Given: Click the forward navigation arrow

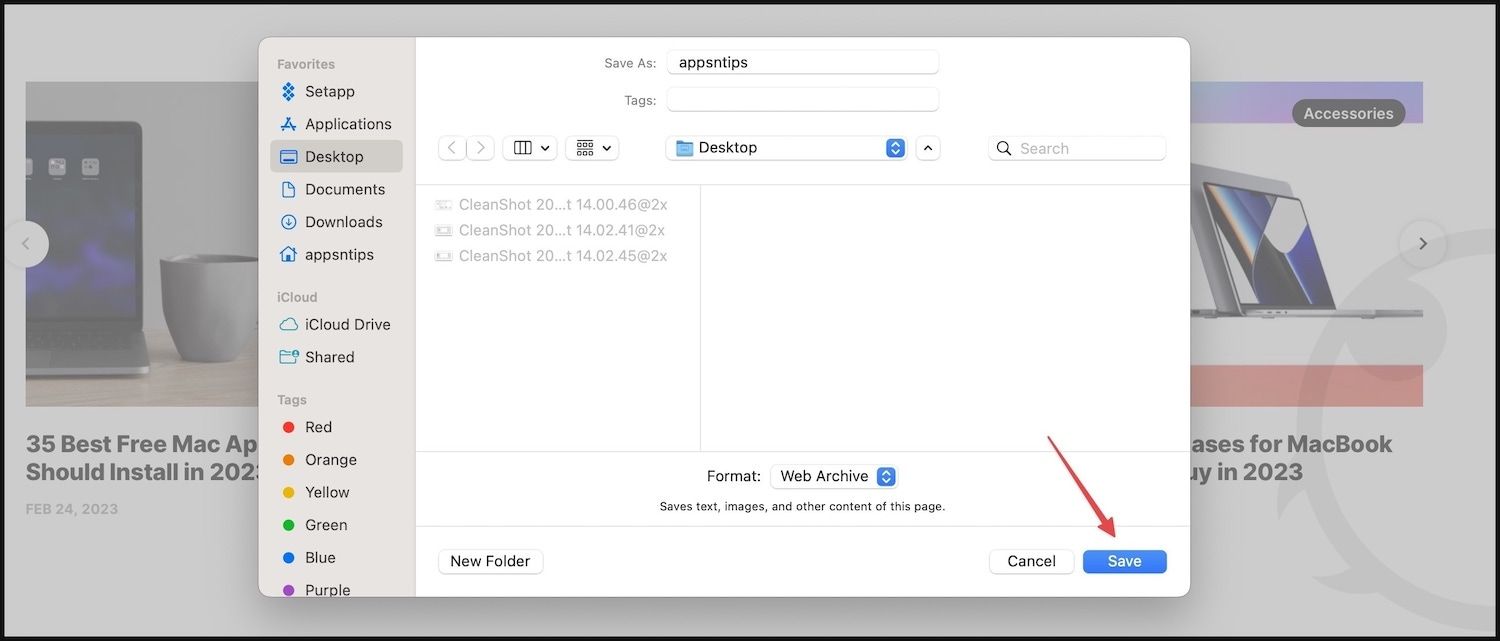Looking at the screenshot, I should (481, 148).
